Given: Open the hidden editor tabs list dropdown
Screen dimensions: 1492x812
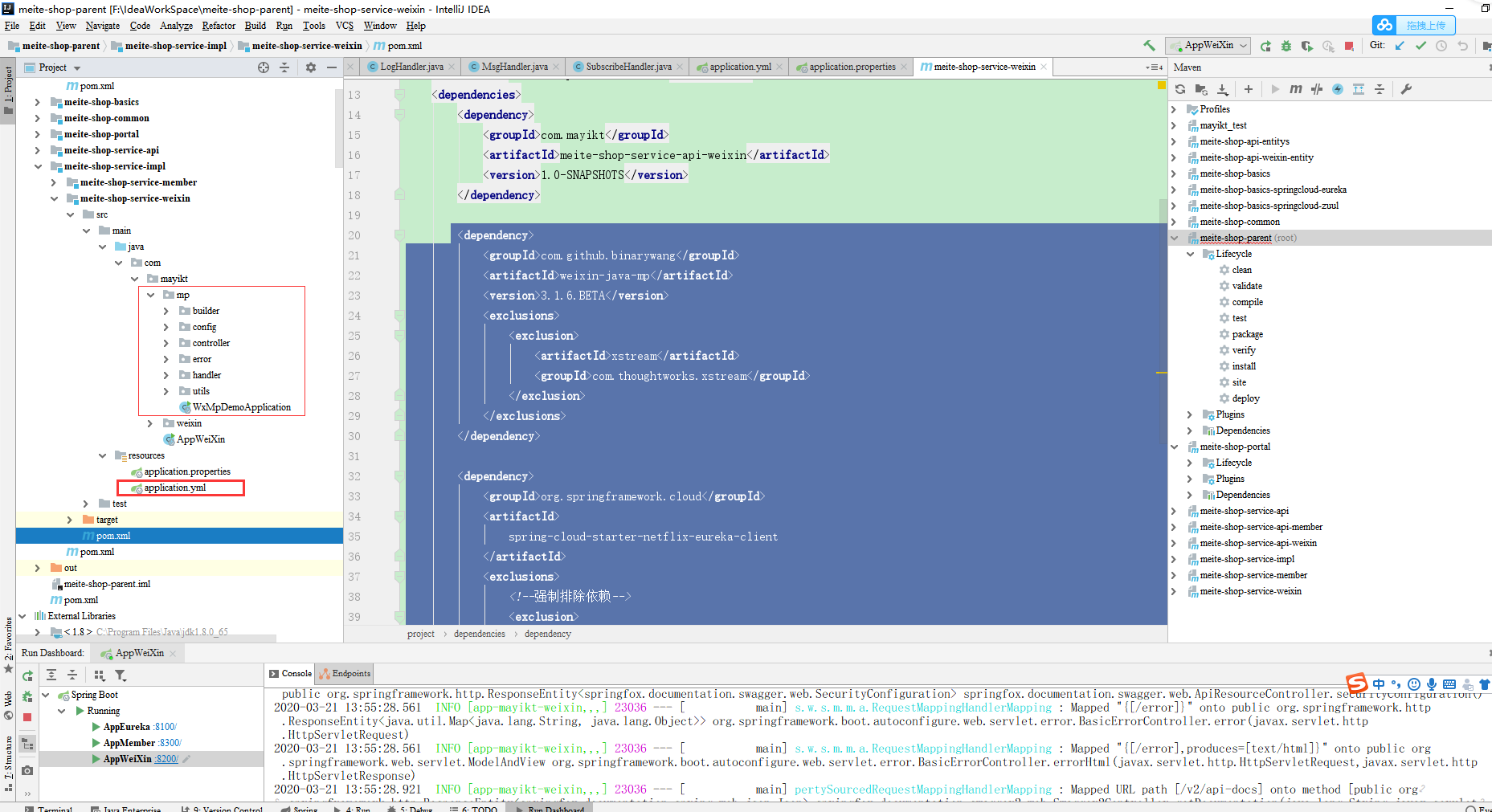Looking at the screenshot, I should pyautogui.click(x=1154, y=67).
